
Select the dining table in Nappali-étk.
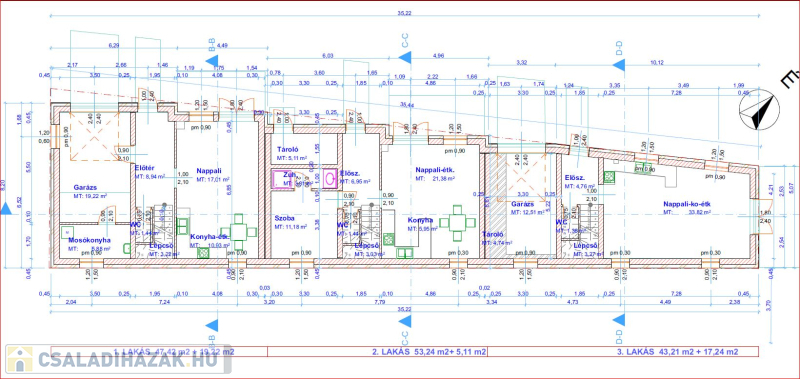457,222
